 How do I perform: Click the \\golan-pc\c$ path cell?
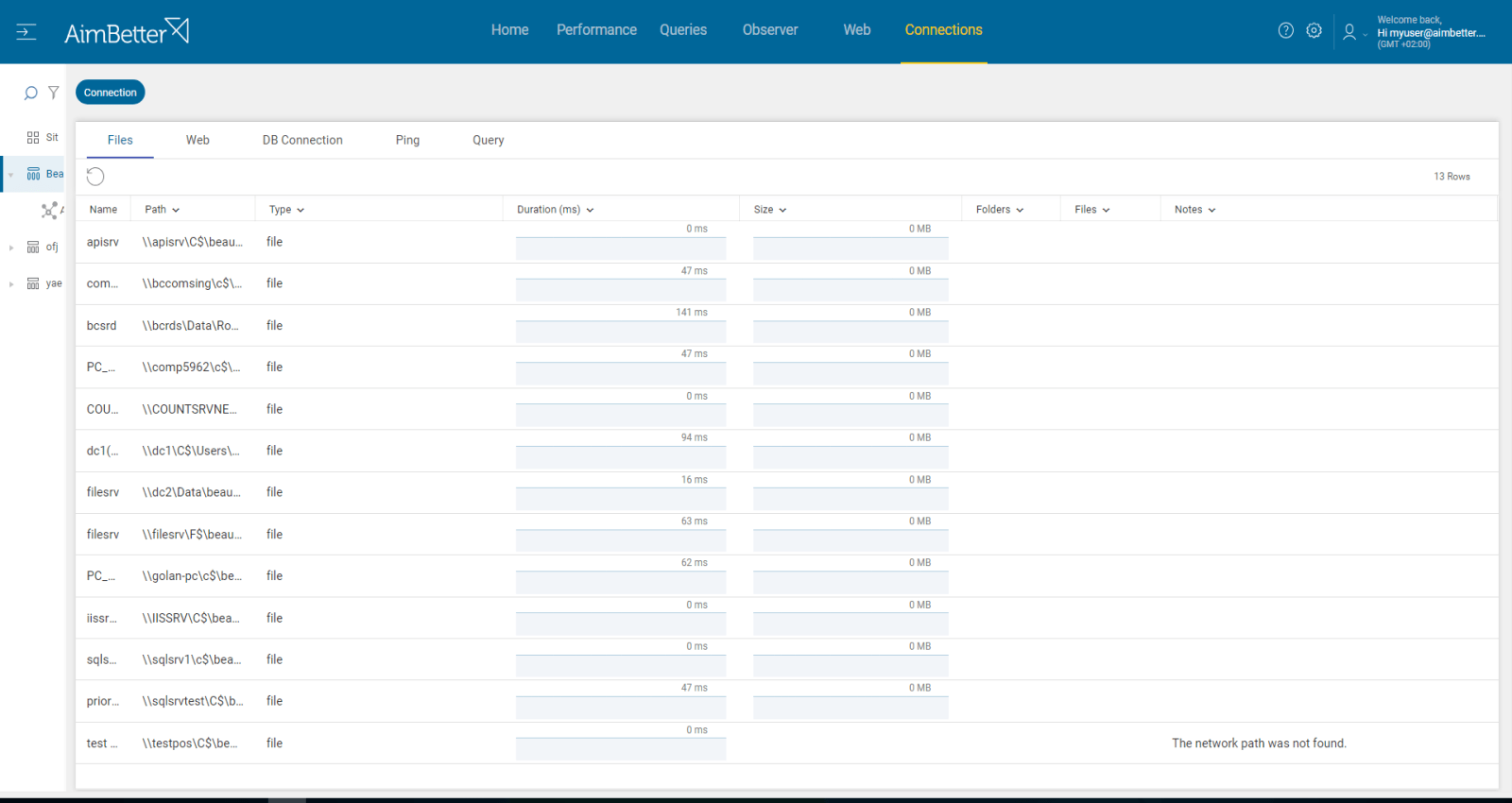(x=192, y=576)
